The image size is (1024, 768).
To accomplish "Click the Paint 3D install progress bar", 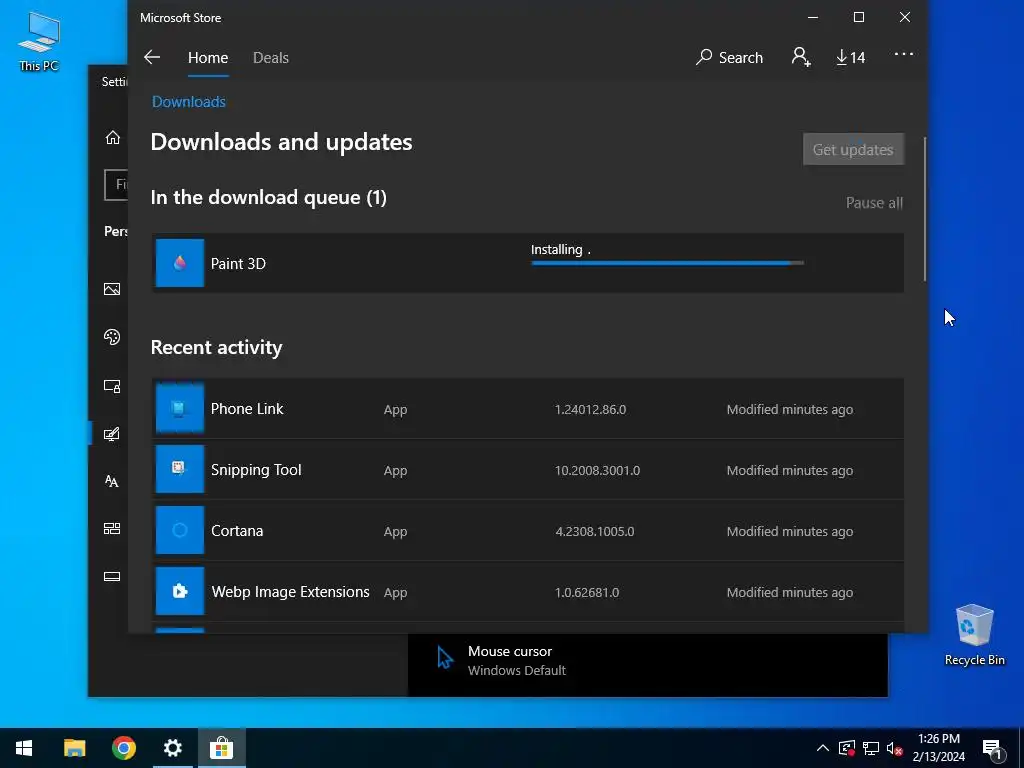I will pyautogui.click(x=667, y=263).
